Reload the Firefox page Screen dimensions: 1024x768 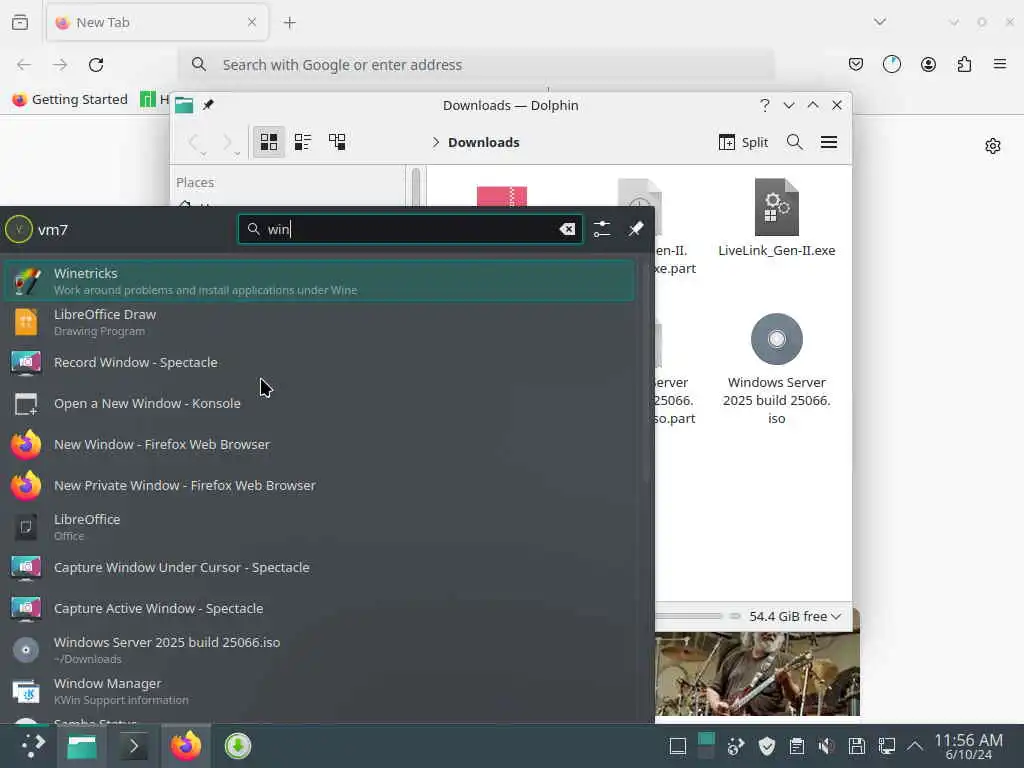point(96,65)
